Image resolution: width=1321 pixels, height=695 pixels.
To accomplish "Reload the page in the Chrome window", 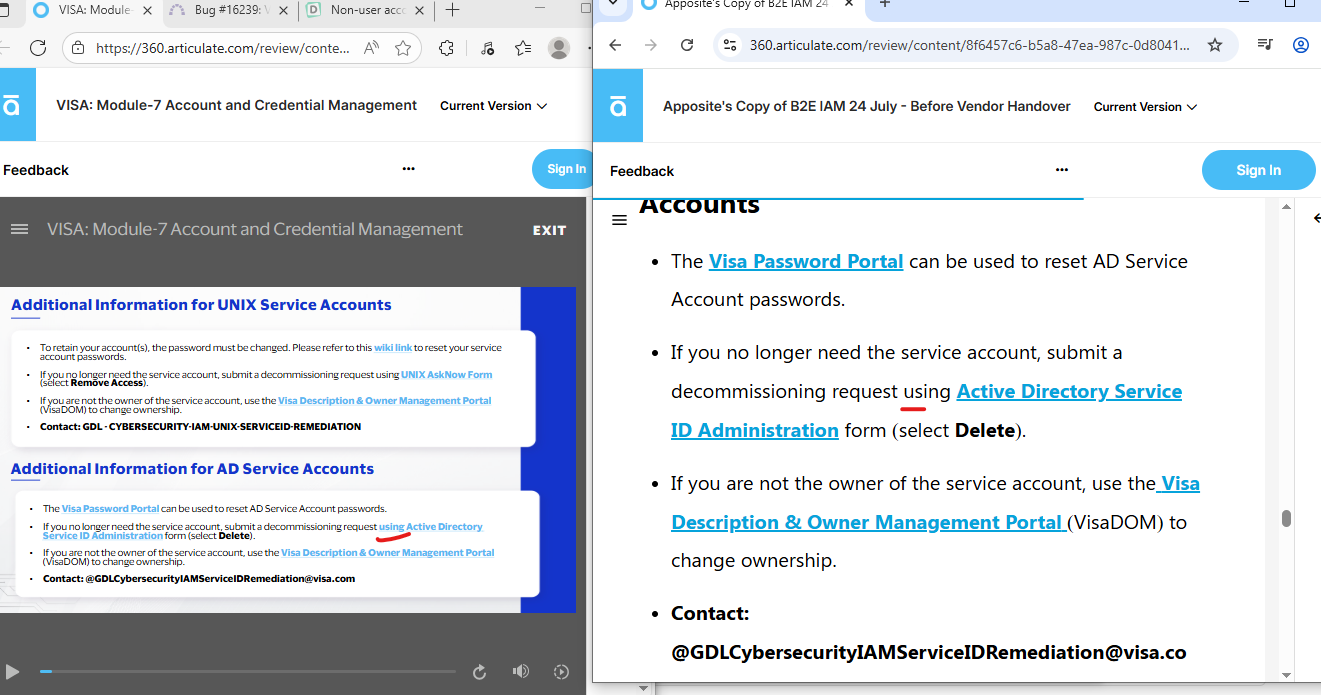I will 687,45.
